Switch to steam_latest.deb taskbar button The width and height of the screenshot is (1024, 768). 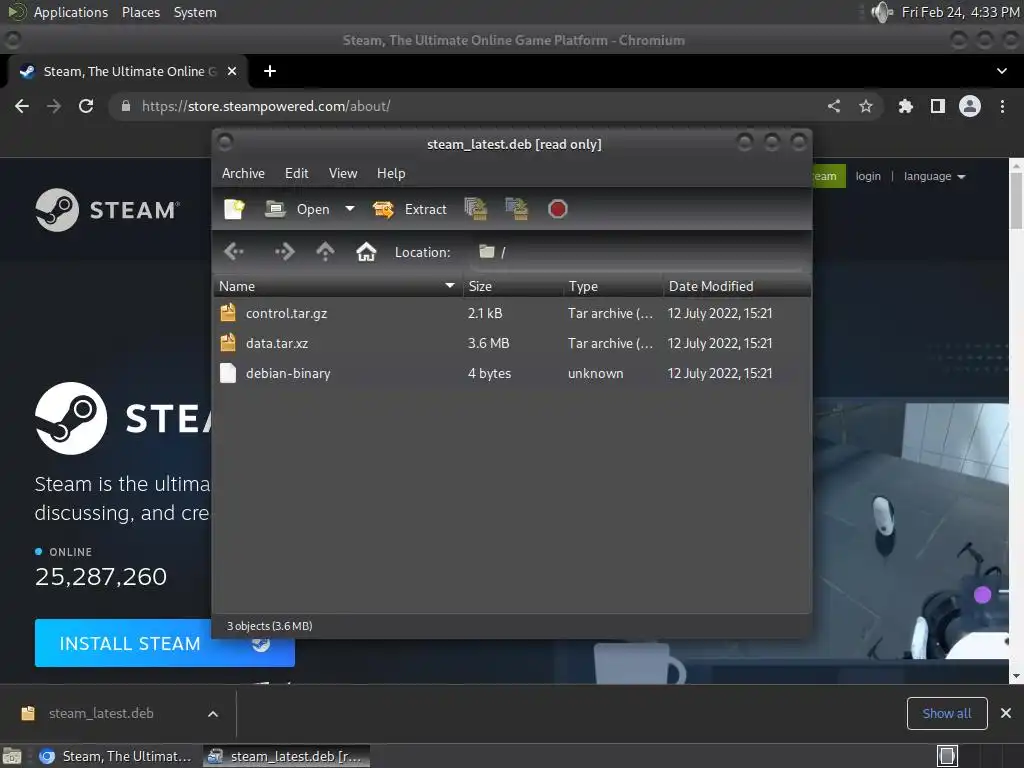[287, 756]
